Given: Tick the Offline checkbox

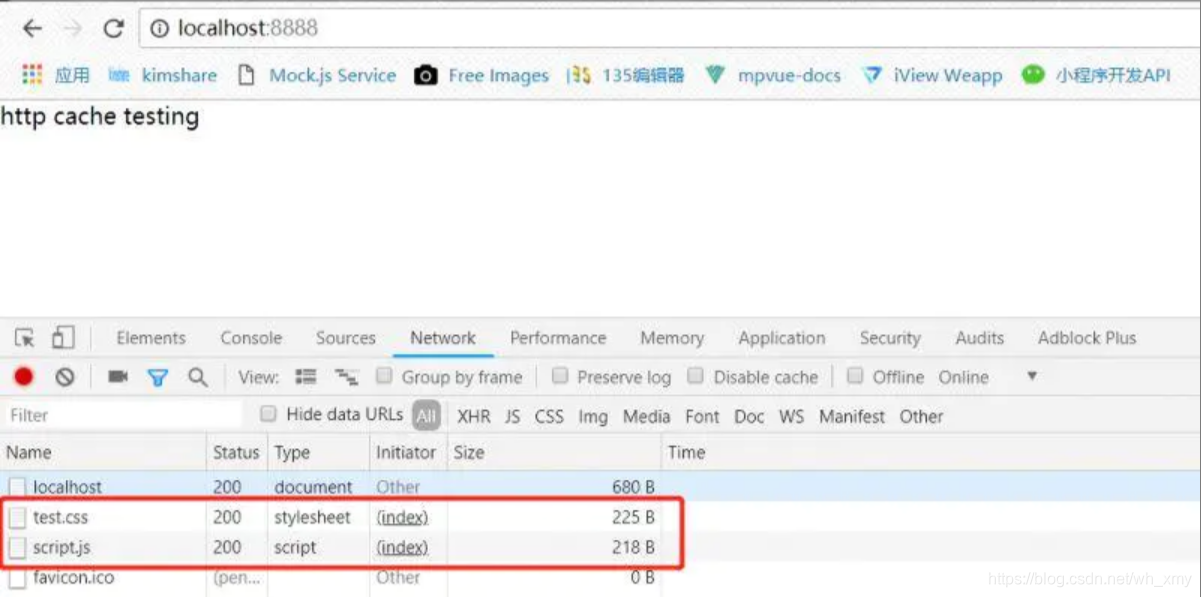Looking at the screenshot, I should (855, 376).
